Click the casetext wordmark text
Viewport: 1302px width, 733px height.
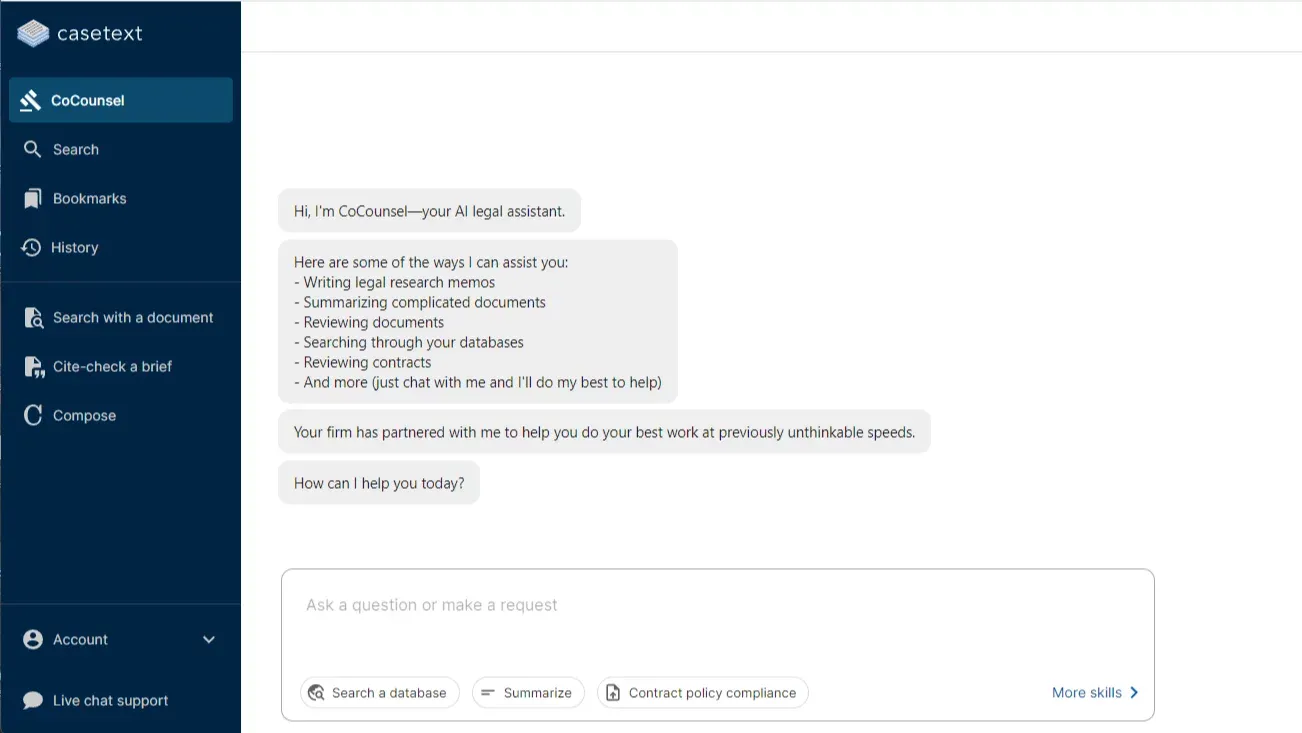coord(100,33)
